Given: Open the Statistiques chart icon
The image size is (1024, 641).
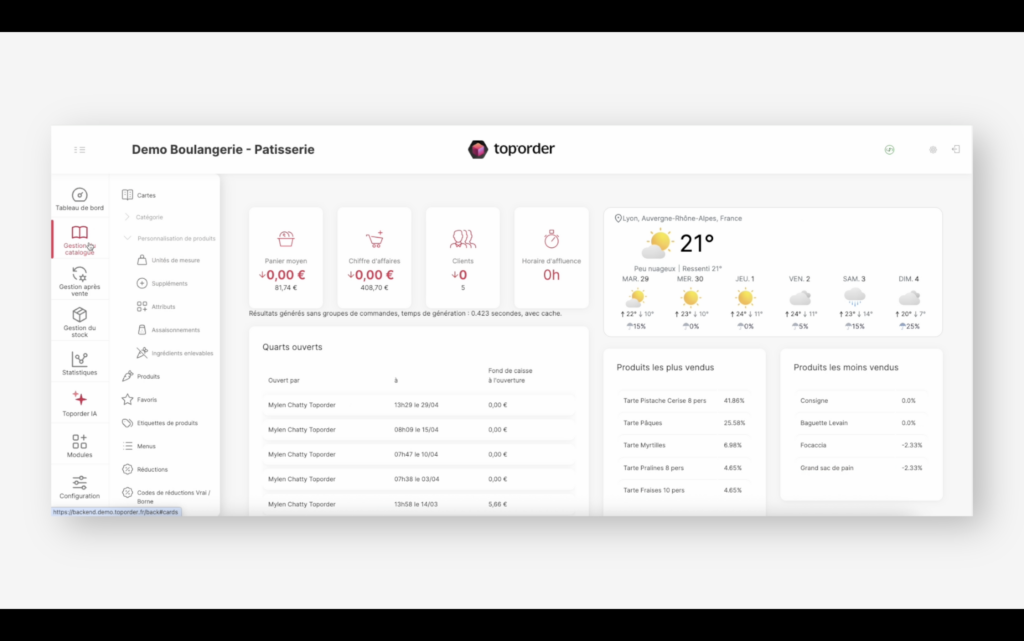Looking at the screenshot, I should (80, 359).
